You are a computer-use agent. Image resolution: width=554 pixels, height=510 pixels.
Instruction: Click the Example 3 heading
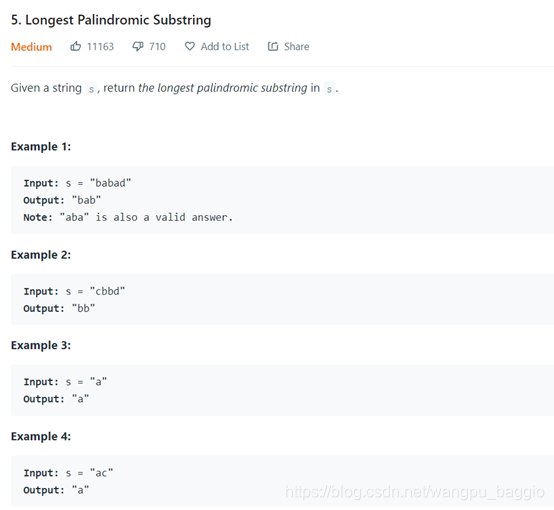(41, 345)
